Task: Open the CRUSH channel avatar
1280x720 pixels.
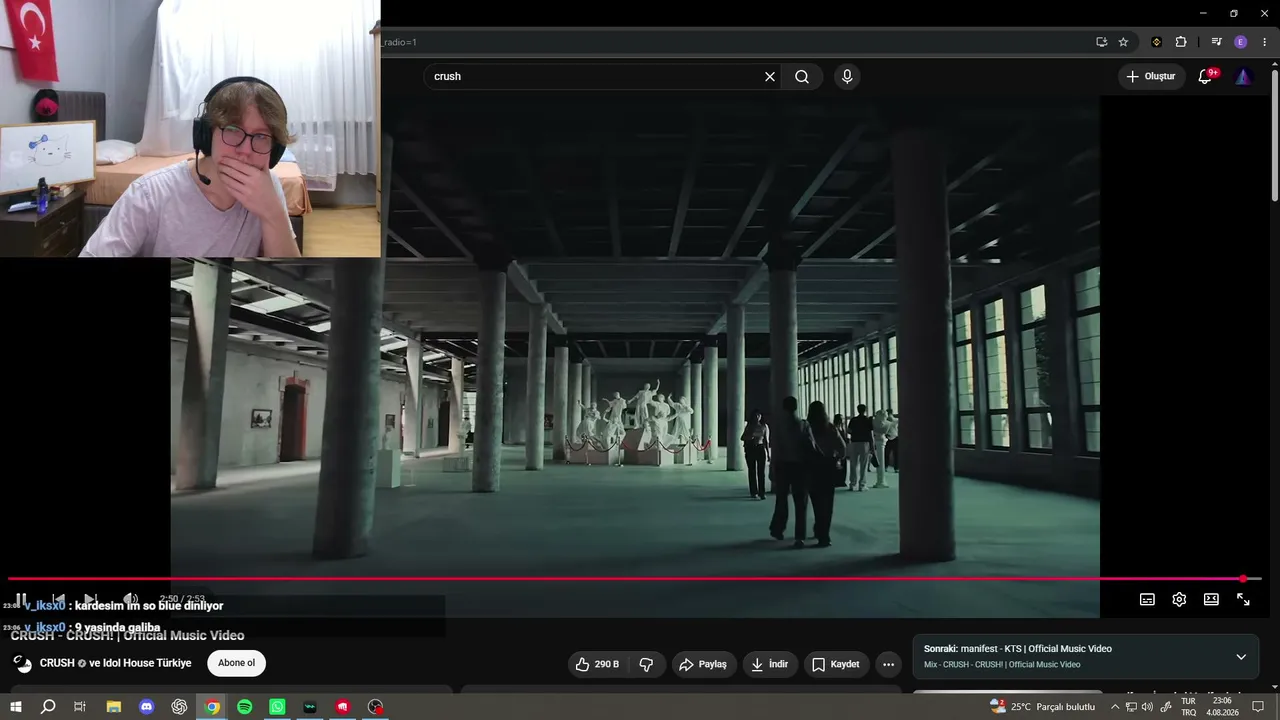Action: [x=22, y=663]
